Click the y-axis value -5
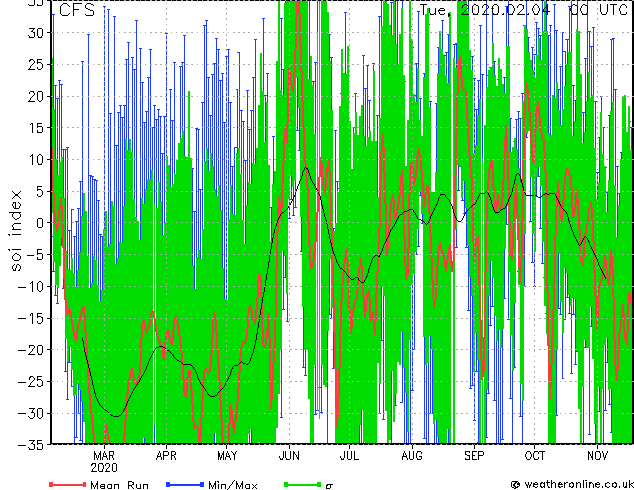Screen dimensions: 634x490 [x=35, y=255]
